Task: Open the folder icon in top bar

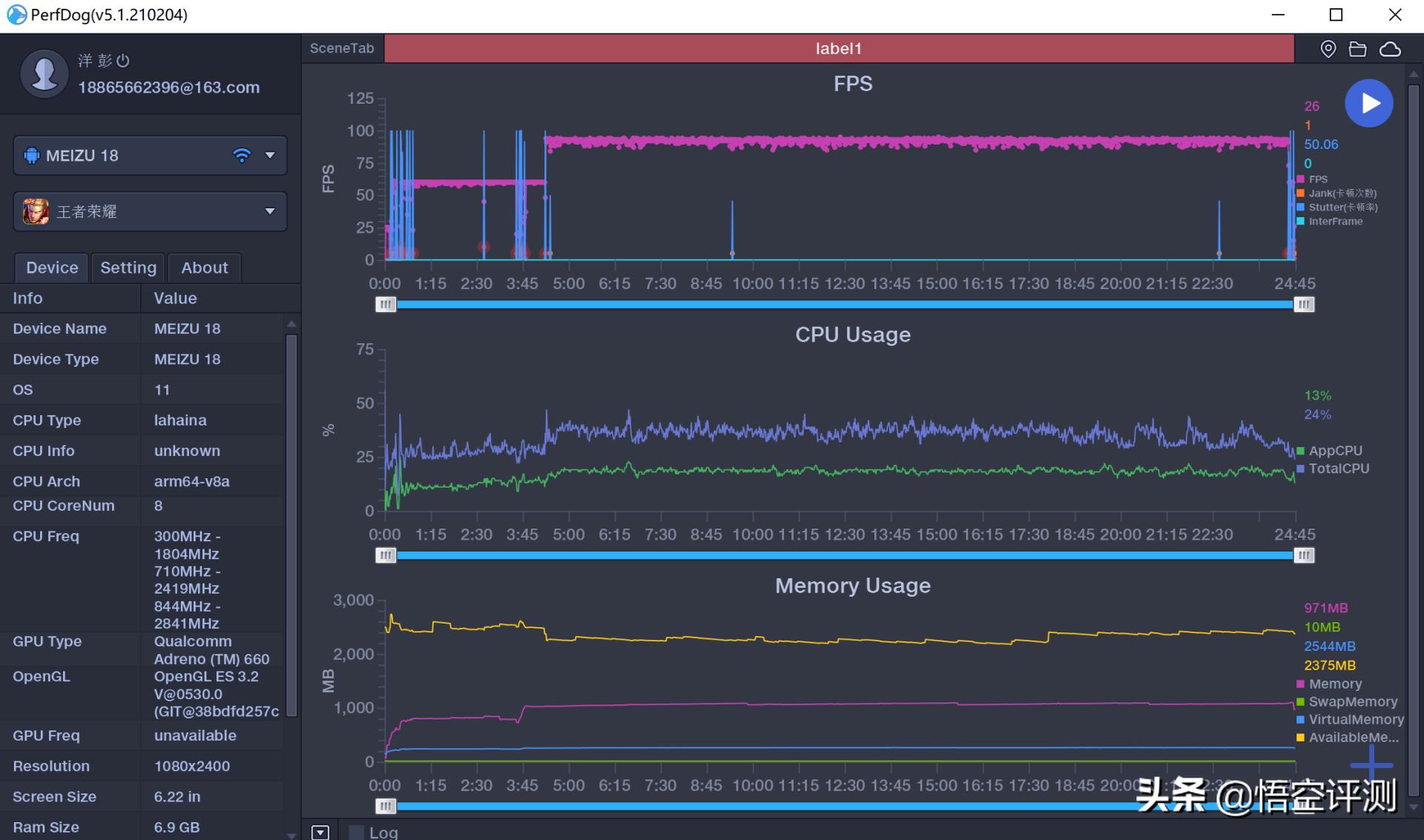Action: (x=1358, y=49)
